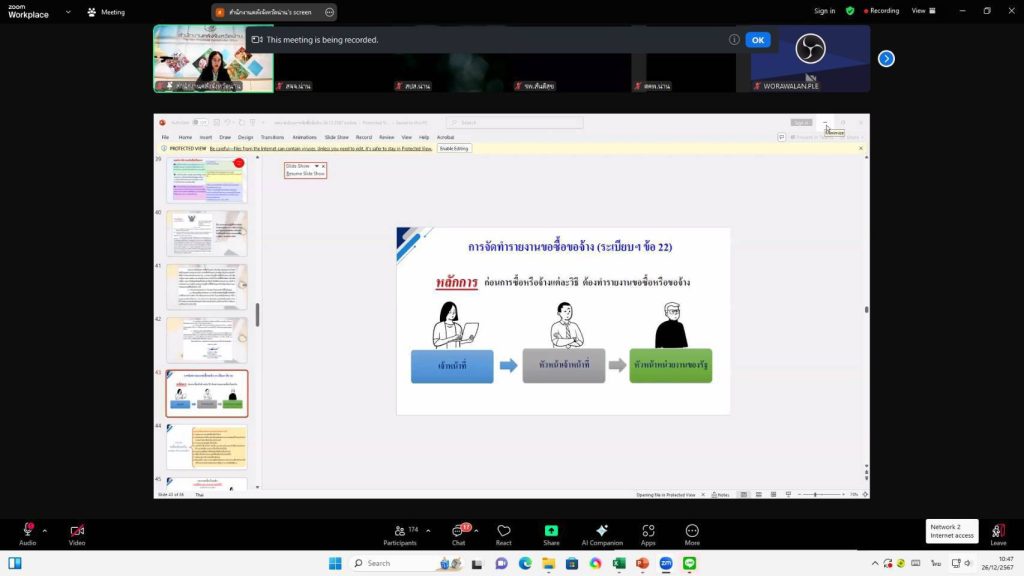
Task: Open the Apps menu in Zoom
Action: tap(648, 530)
